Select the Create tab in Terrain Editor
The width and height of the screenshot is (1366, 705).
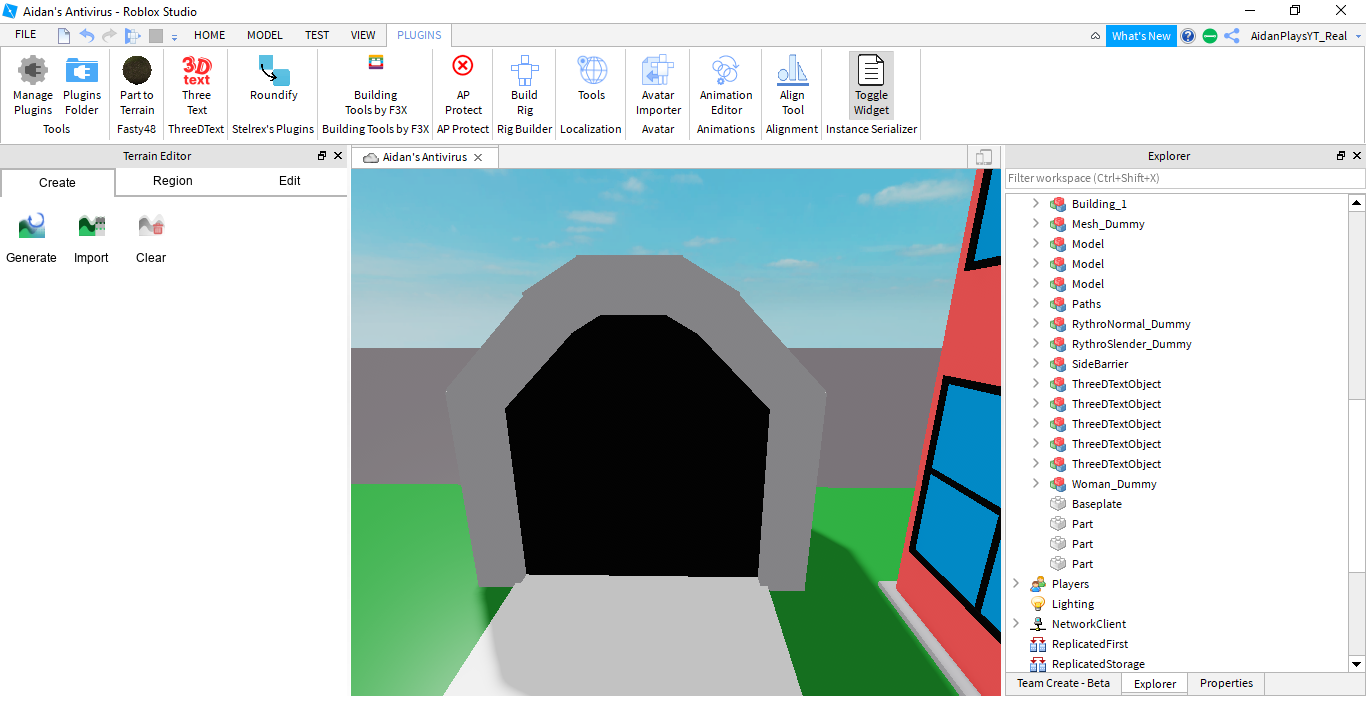coord(57,182)
